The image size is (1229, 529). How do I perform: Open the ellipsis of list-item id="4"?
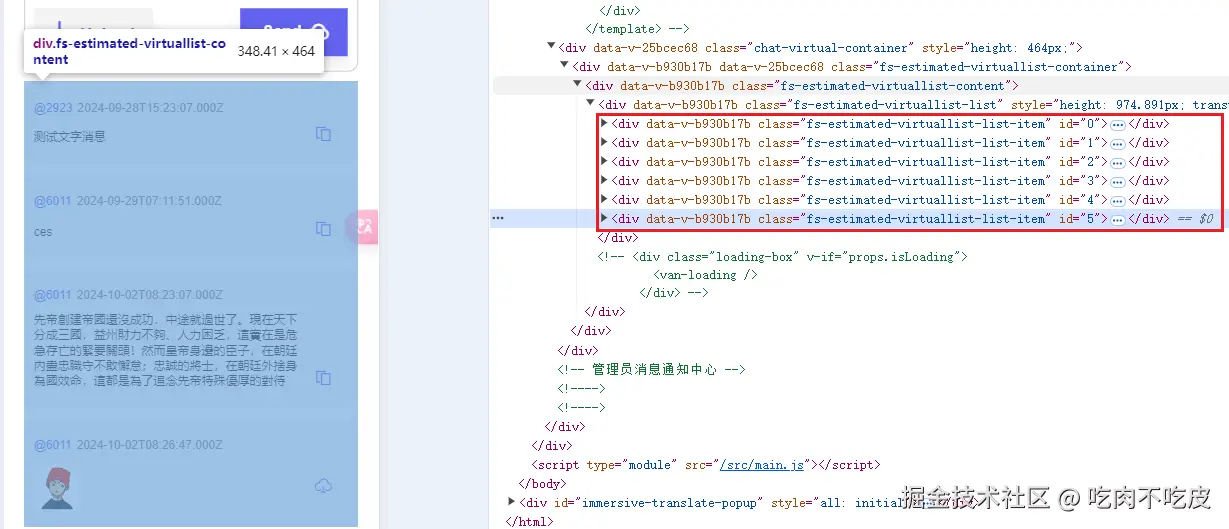tap(1118, 201)
